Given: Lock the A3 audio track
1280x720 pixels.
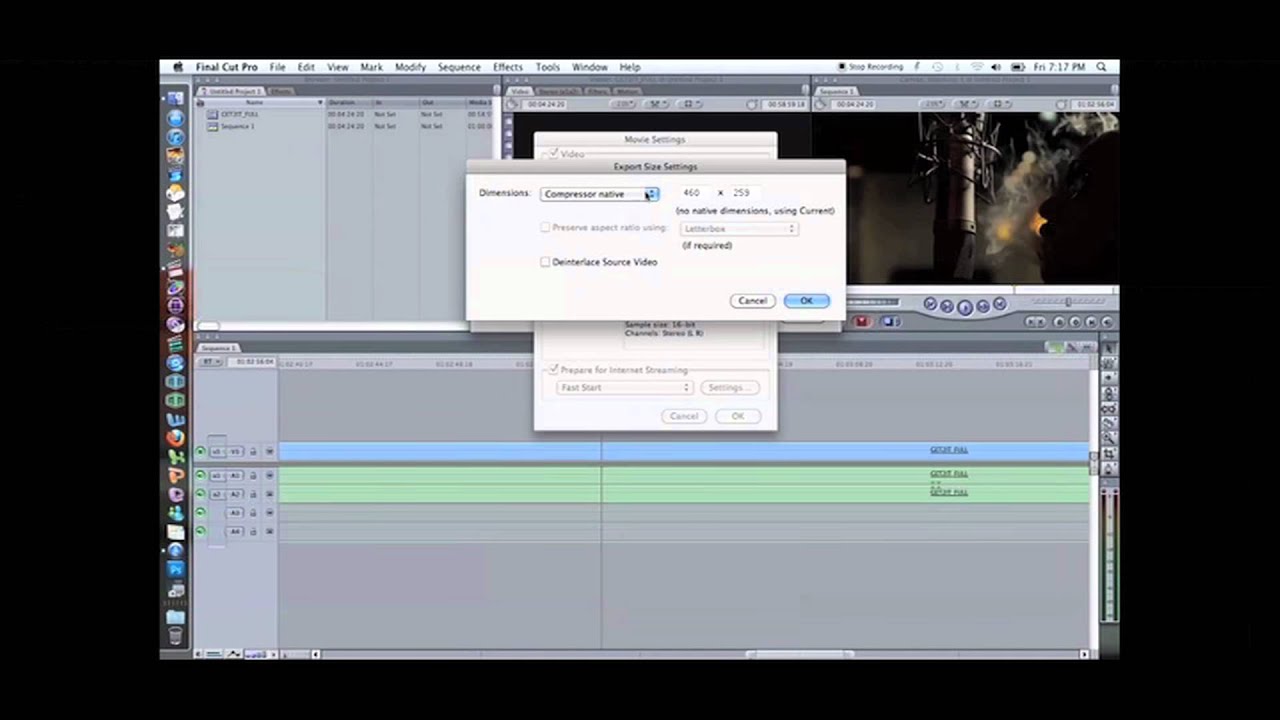Looking at the screenshot, I should (253, 513).
